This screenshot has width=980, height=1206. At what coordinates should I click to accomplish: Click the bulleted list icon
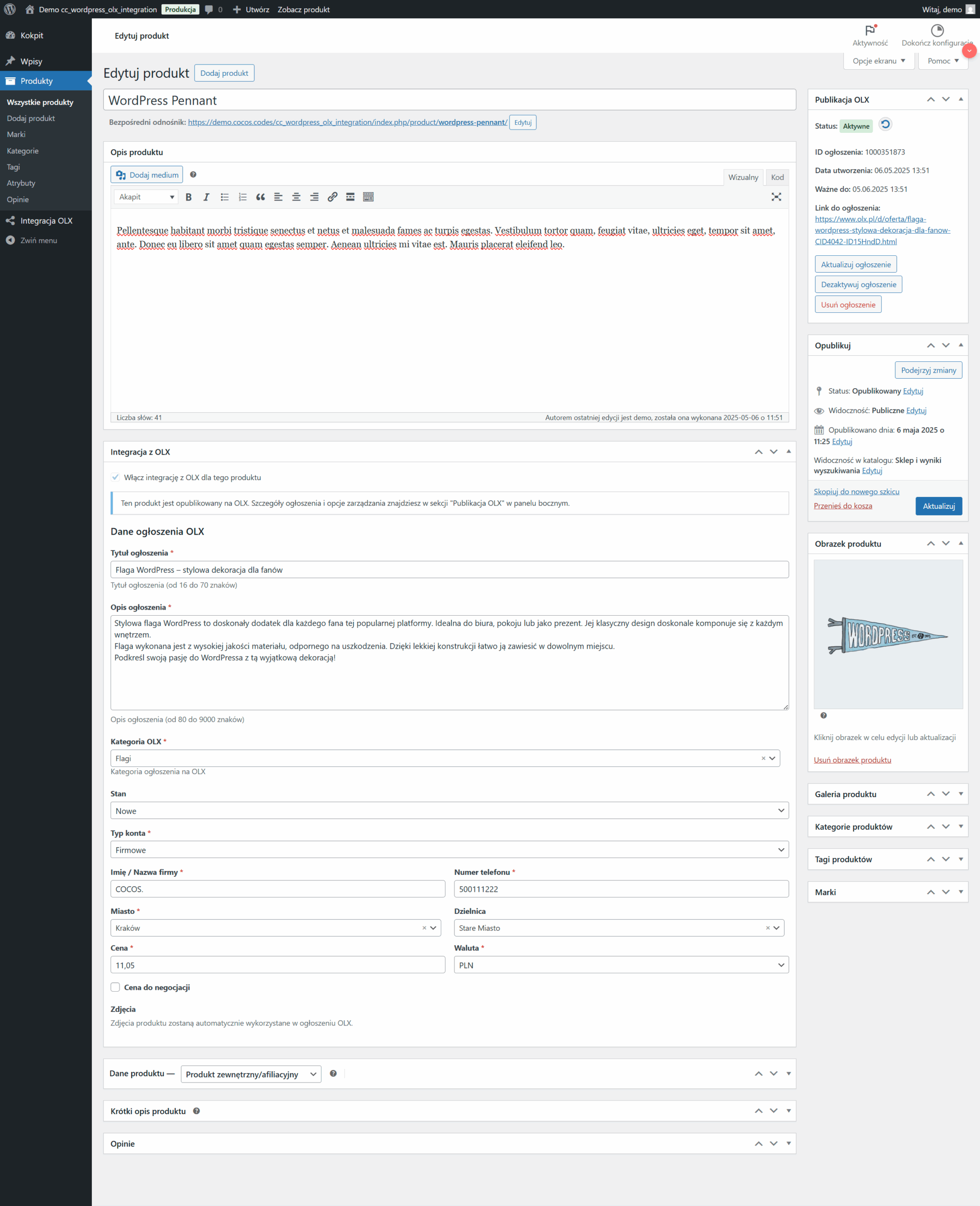point(225,197)
